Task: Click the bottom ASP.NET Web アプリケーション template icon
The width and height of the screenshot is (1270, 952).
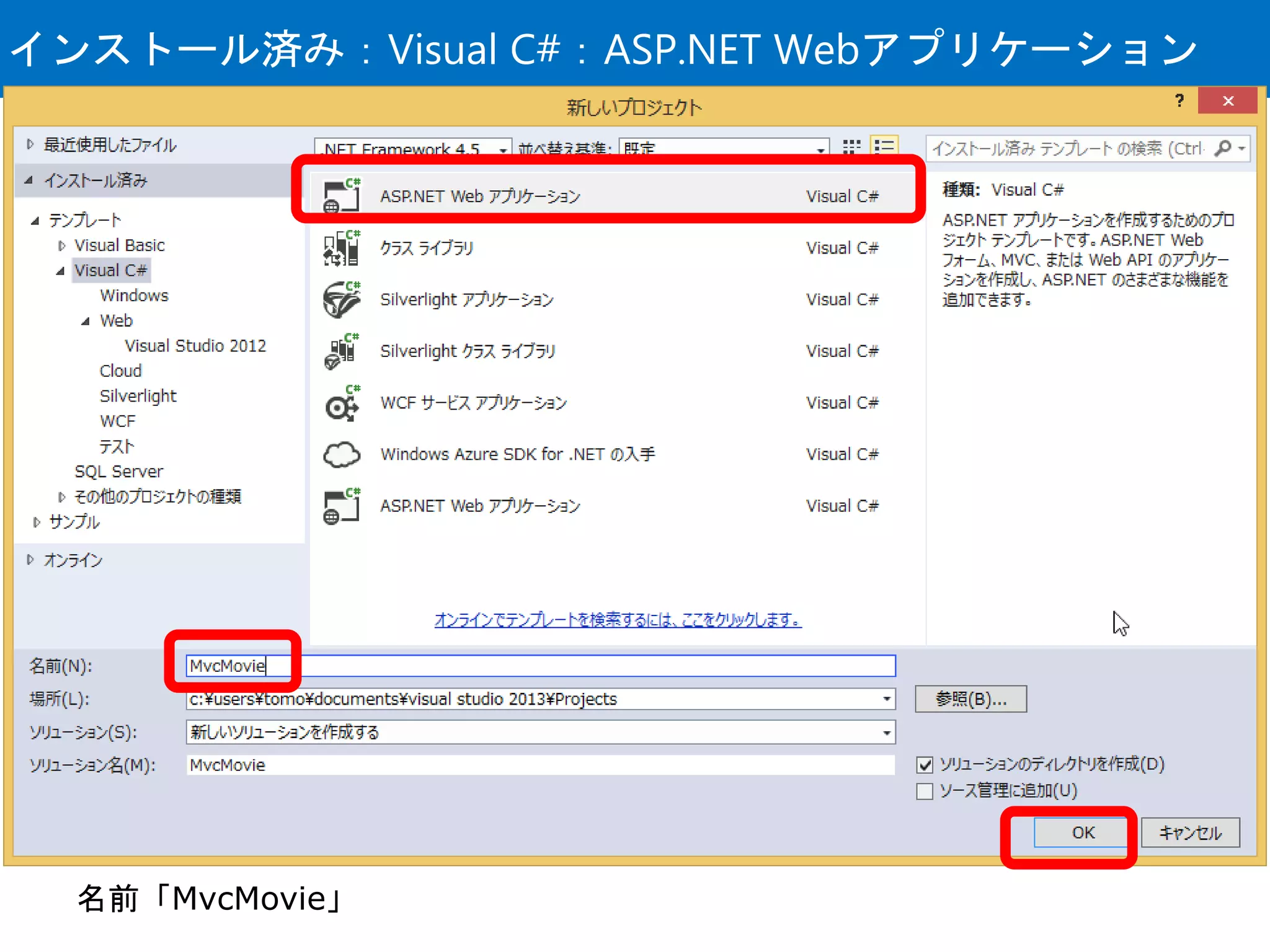Action: (x=342, y=506)
